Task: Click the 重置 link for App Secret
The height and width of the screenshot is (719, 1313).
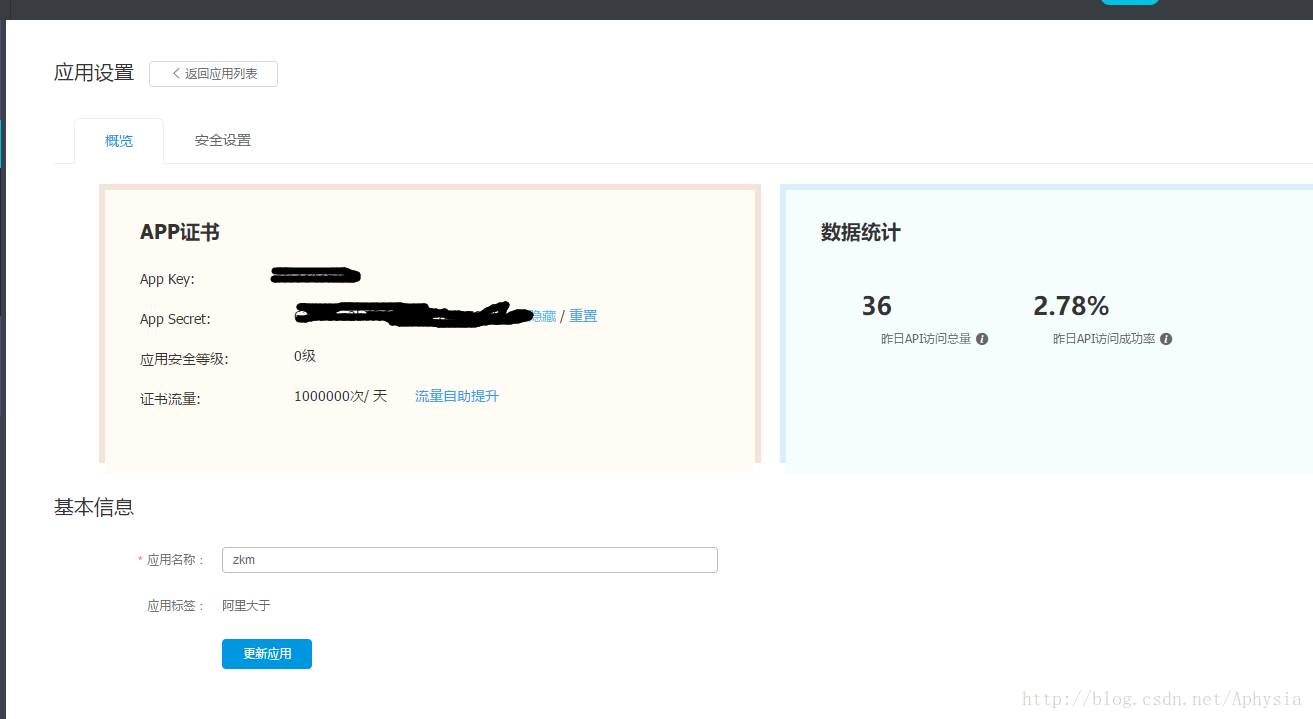Action: coord(583,316)
